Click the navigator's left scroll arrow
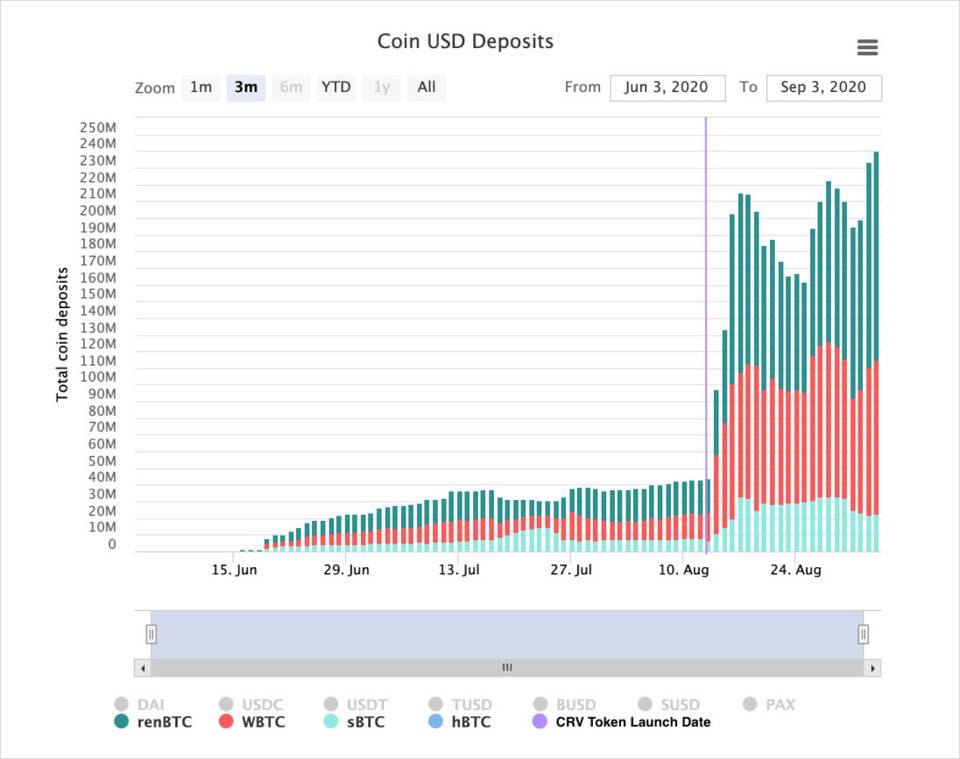This screenshot has width=960, height=759. [143, 667]
